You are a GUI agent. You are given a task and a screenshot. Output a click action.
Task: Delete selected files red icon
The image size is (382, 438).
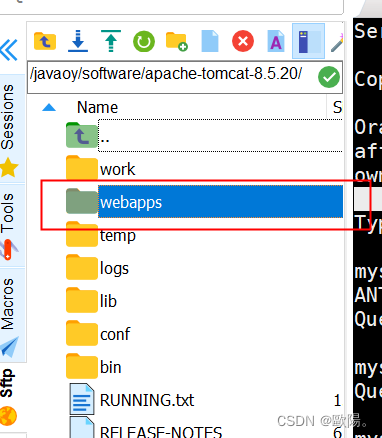[243, 41]
